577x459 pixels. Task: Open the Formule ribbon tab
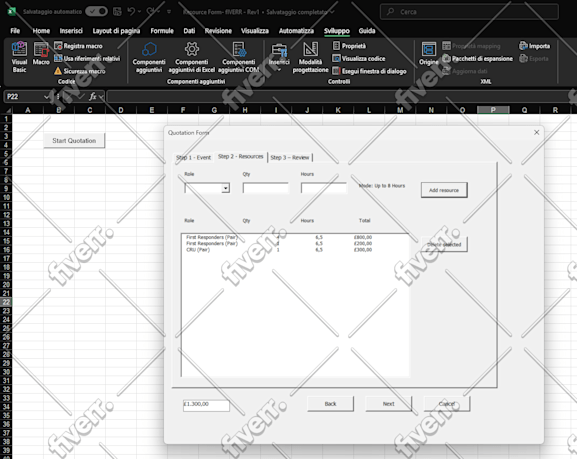point(162,31)
